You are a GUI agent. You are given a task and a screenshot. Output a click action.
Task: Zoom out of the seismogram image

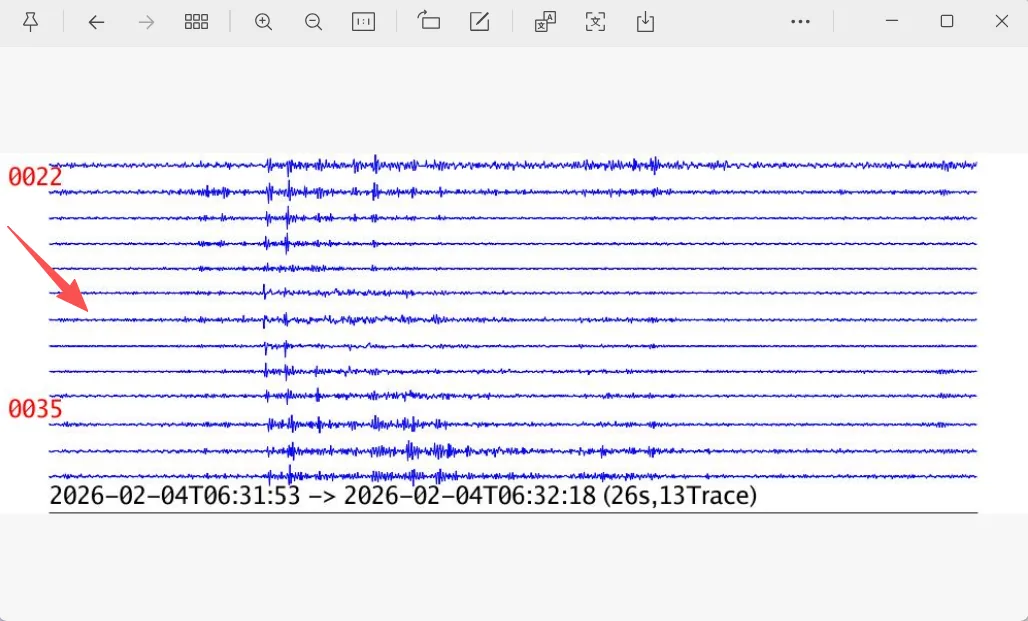pyautogui.click(x=313, y=22)
